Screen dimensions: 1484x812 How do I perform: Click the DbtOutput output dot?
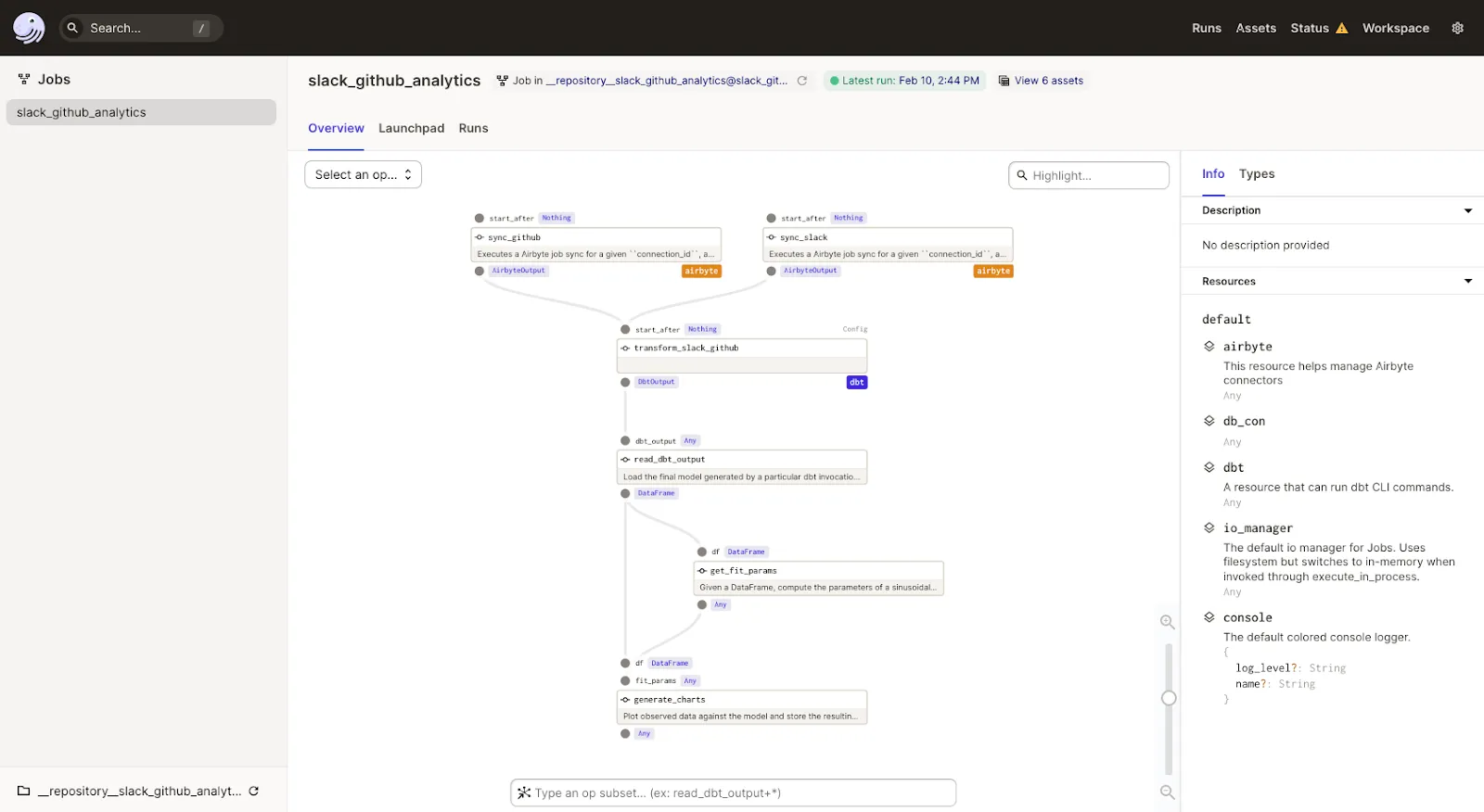(625, 382)
